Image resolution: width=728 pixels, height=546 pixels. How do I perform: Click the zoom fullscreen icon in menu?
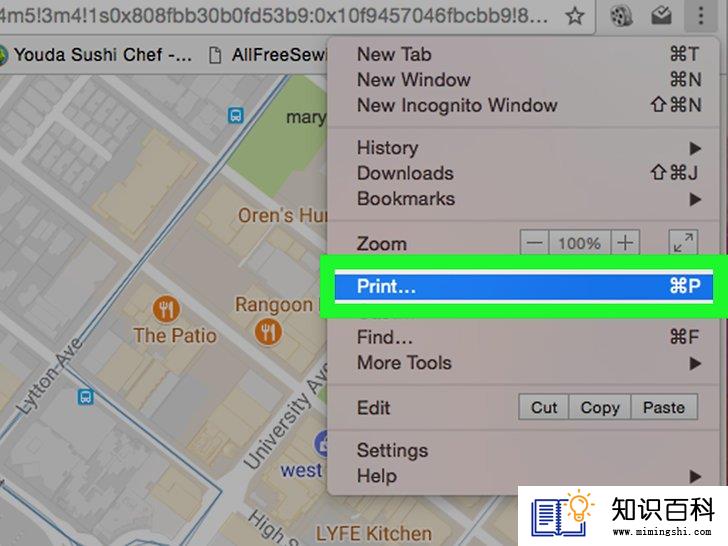click(683, 242)
